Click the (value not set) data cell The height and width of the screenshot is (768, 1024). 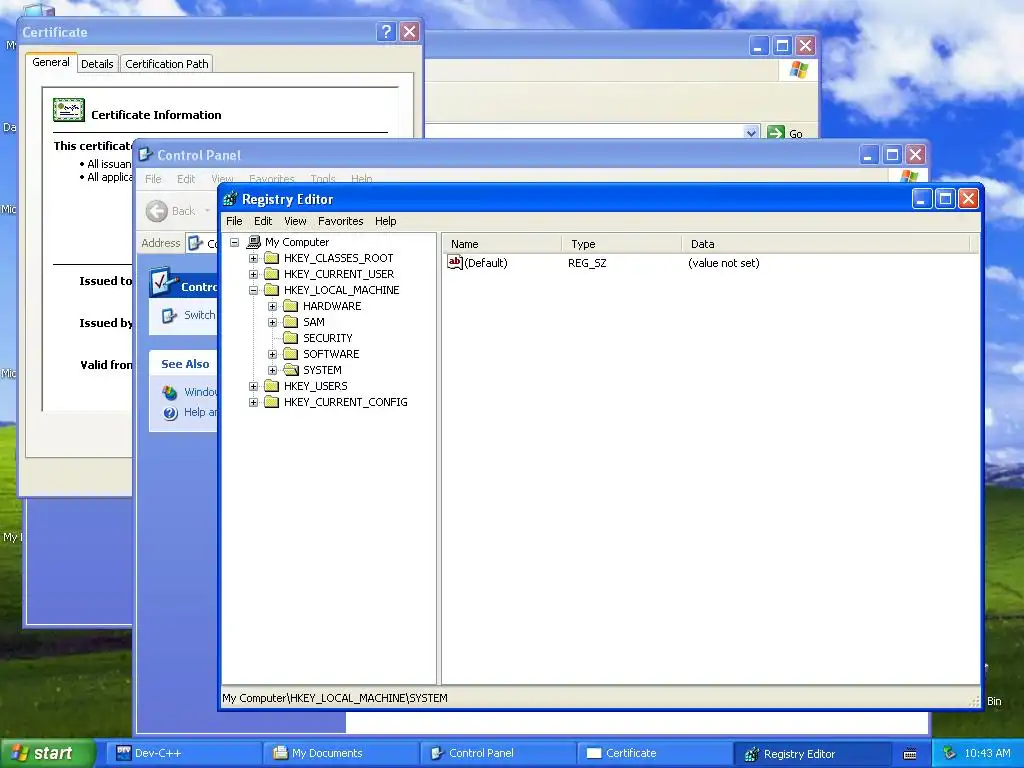coord(724,263)
